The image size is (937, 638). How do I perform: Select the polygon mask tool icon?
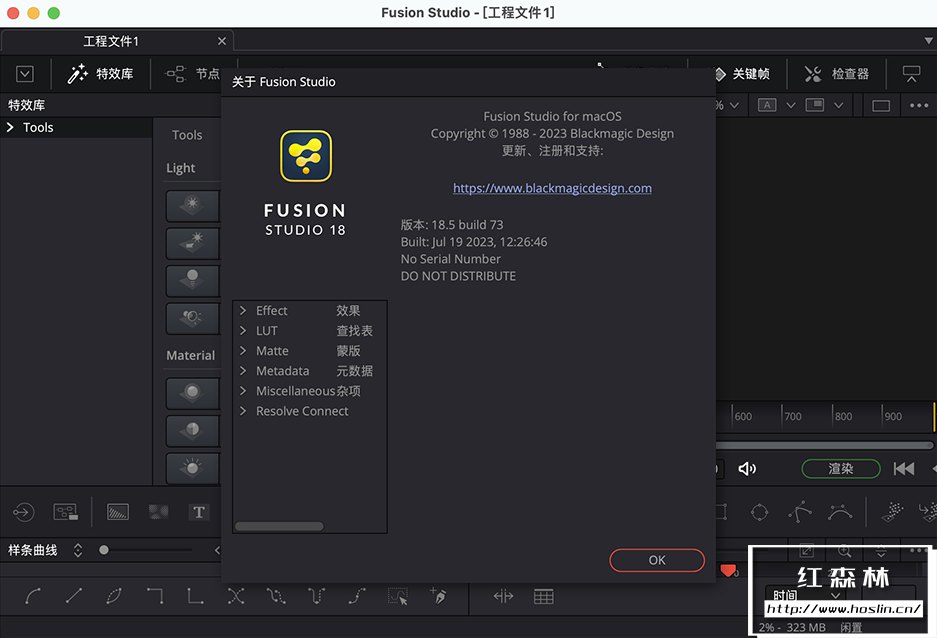[x=800, y=511]
